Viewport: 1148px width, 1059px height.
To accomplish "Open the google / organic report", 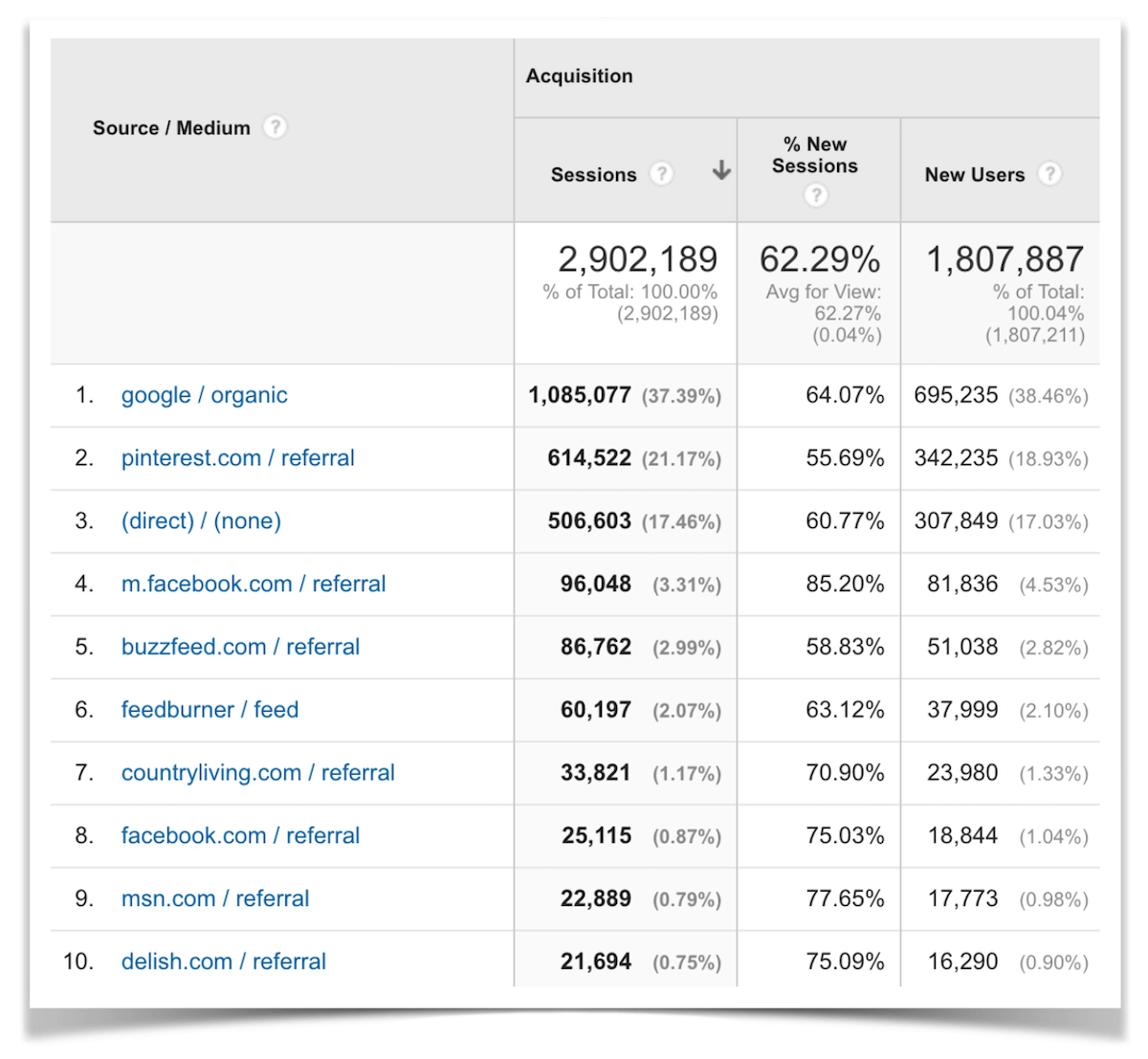I will pos(204,394).
